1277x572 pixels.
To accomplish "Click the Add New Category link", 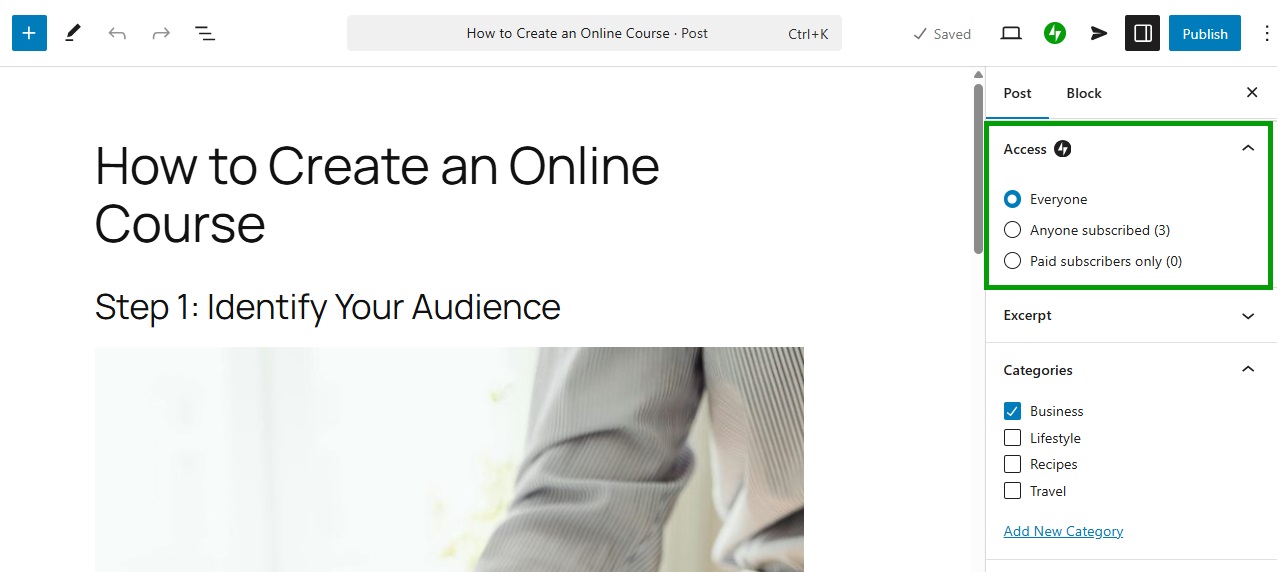I will pos(1063,531).
